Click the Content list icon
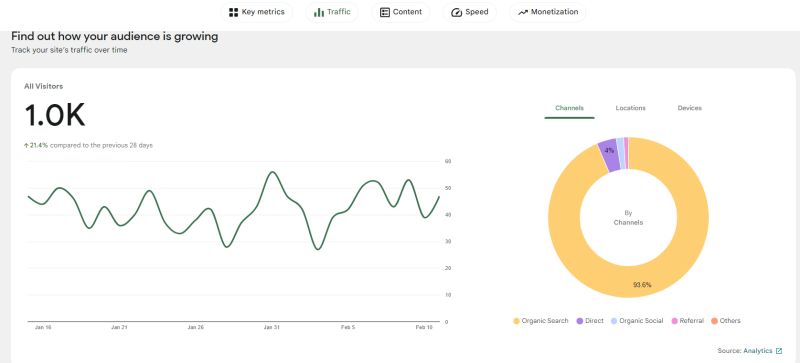Viewport: 800px width, 363px height. pos(385,12)
